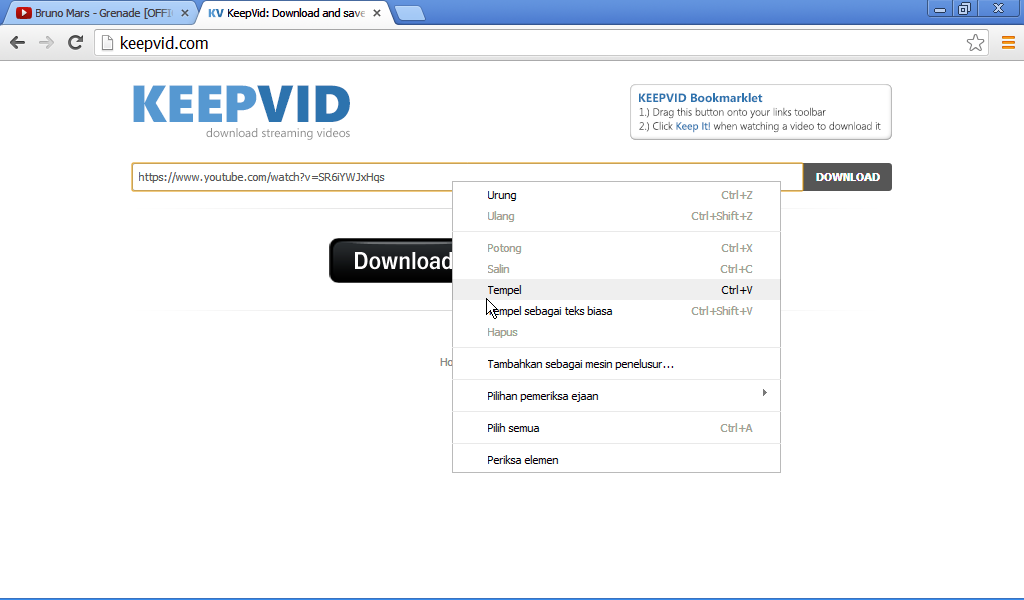Bookmark page with star icon

(x=975, y=43)
